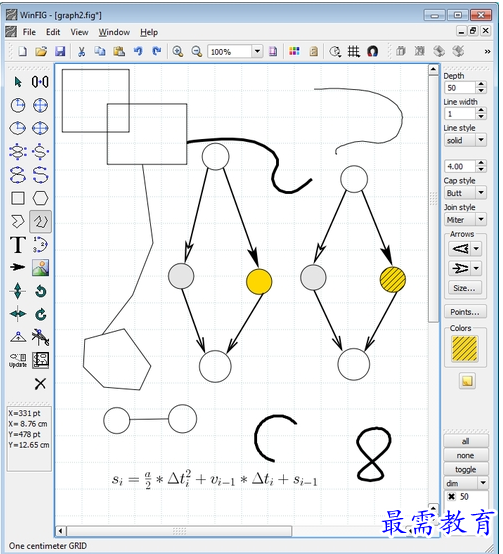
Task: Select the pointer selection tool
Action: coord(18,82)
